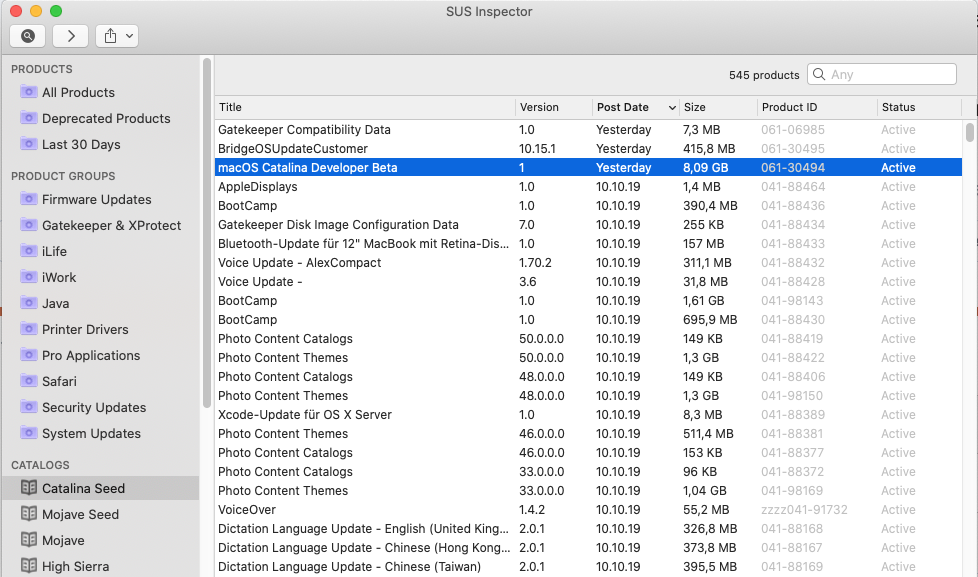Viewport: 978px width, 577px height.
Task: Click the Security Updates folder icon
Action: point(28,407)
